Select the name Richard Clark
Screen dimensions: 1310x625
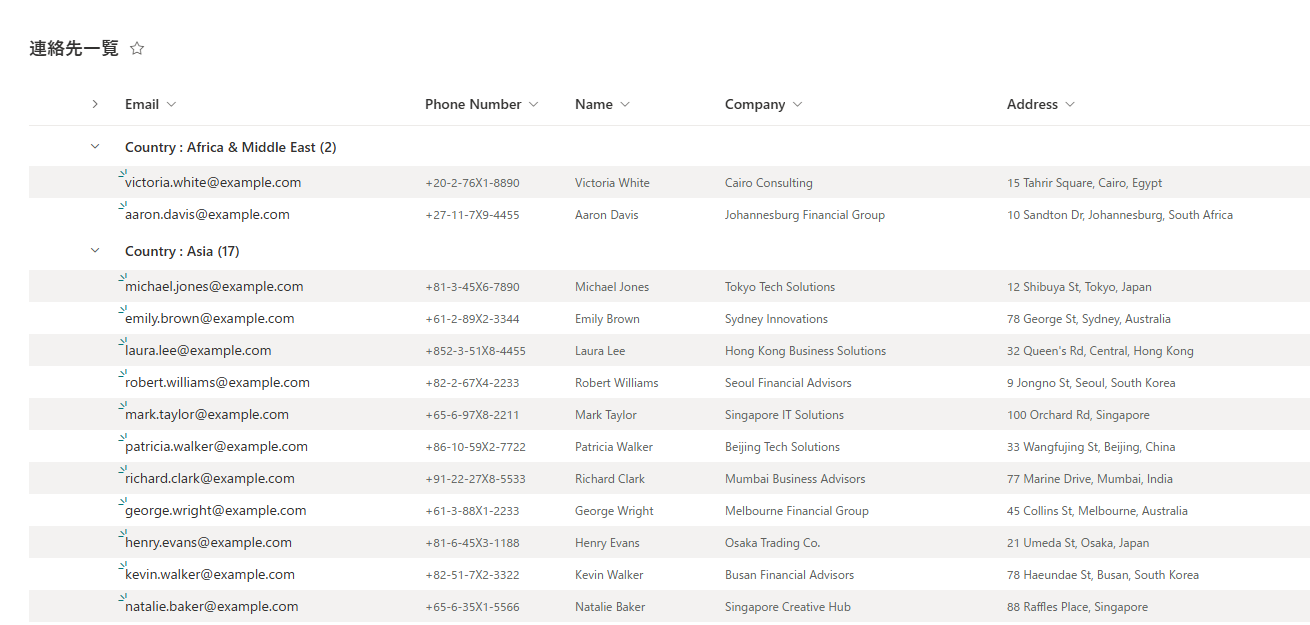(x=610, y=479)
